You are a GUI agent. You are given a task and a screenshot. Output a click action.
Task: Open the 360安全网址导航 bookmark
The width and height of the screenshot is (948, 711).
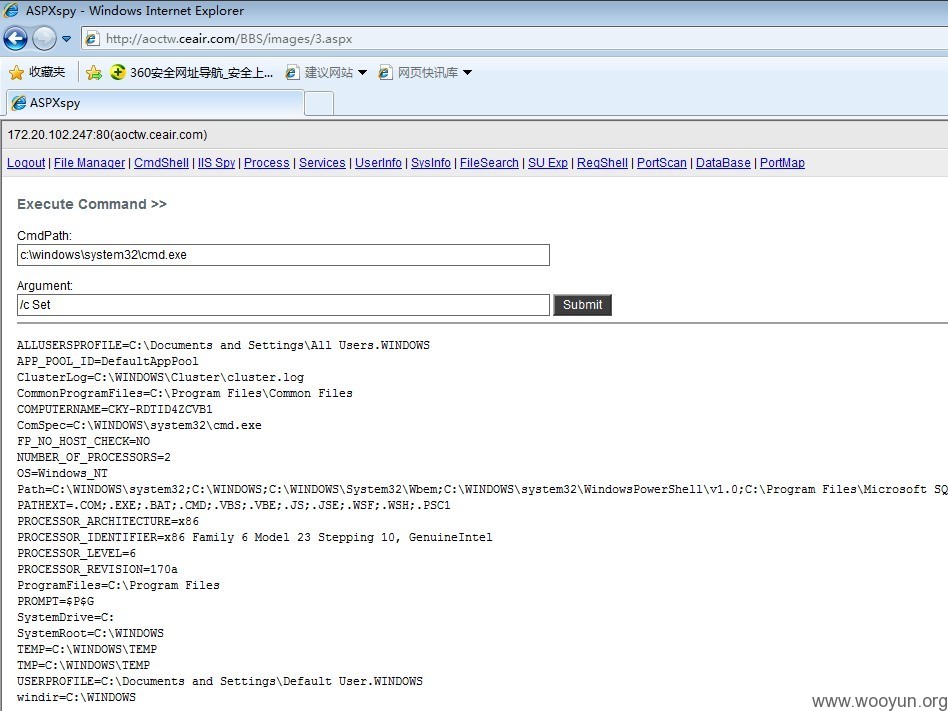point(192,73)
